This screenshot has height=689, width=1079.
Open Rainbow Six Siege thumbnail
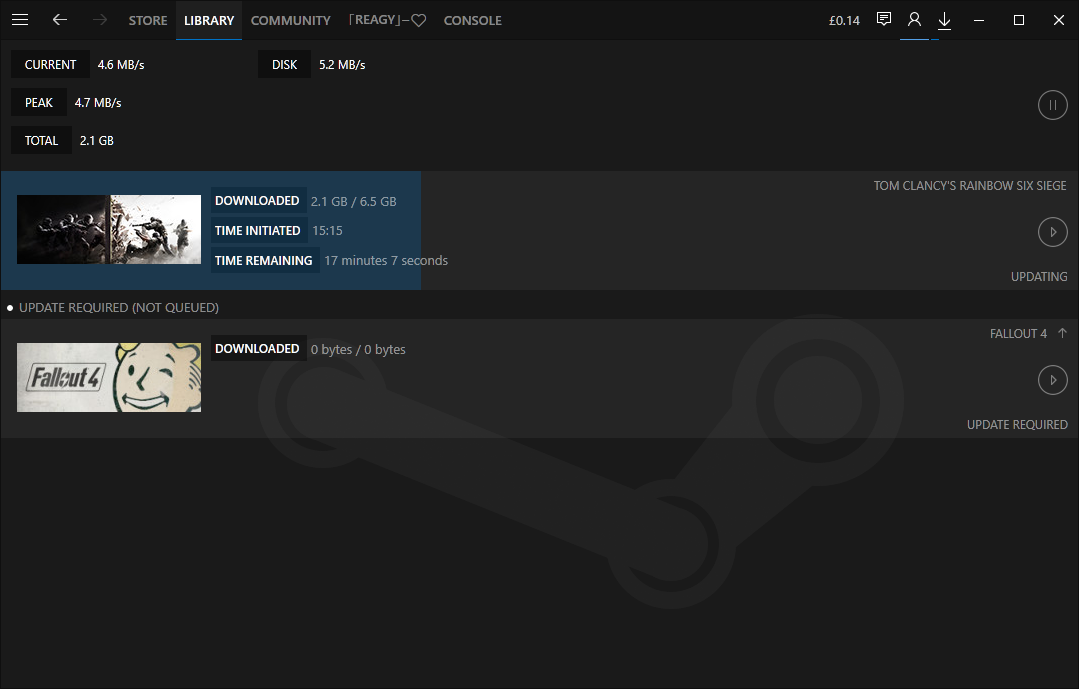coord(109,229)
